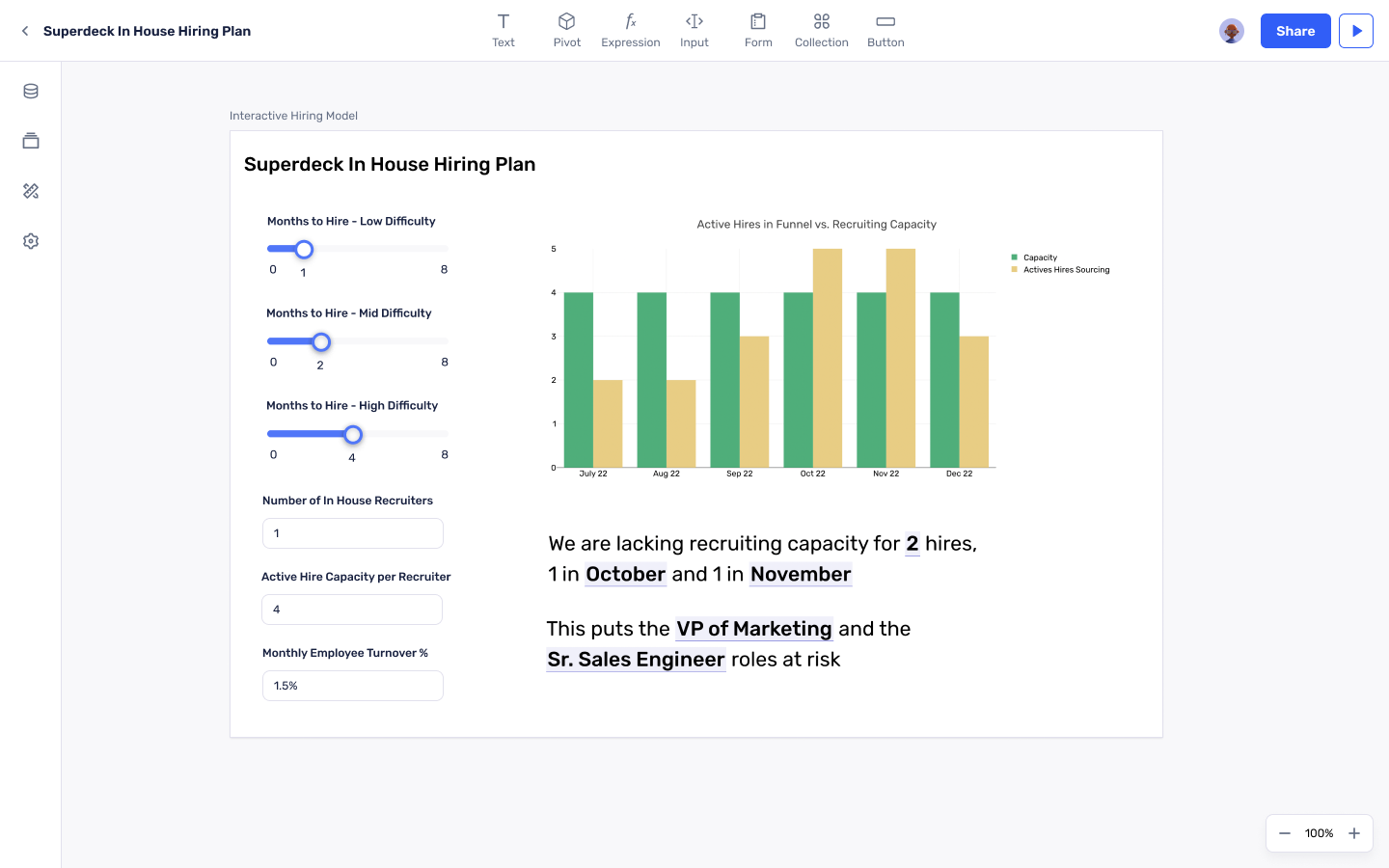Image resolution: width=1389 pixels, height=868 pixels.
Task: Zoom in with the plus button
Action: pos(1354,833)
